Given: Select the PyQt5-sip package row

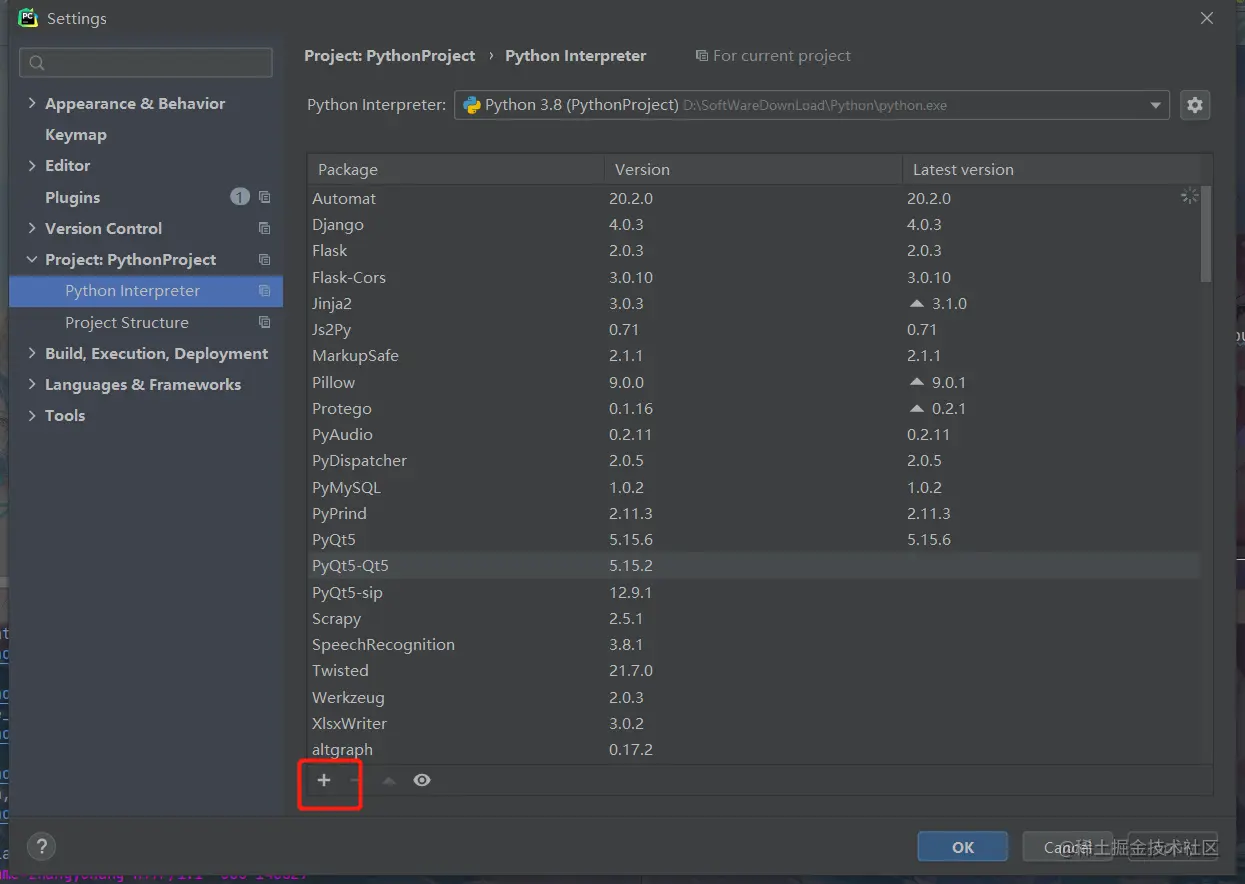Looking at the screenshot, I should pyautogui.click(x=754, y=592).
